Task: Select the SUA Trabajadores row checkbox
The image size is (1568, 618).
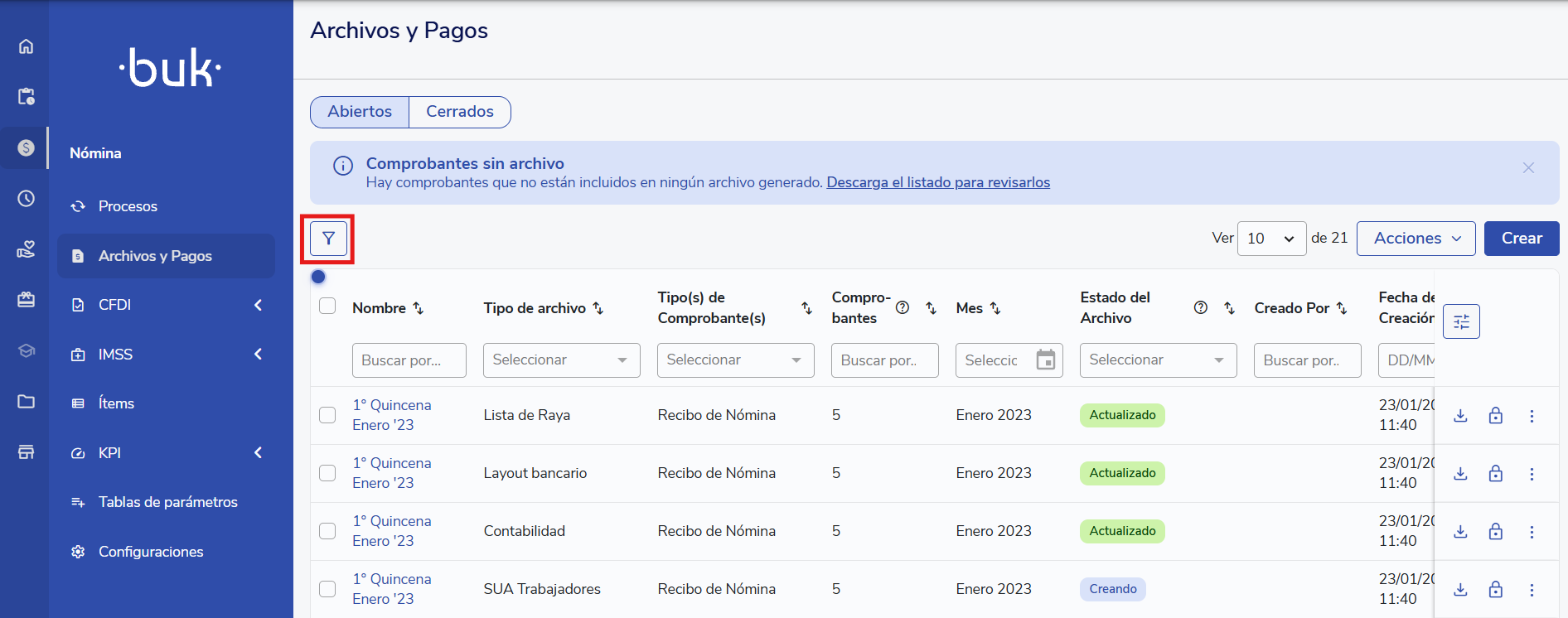Action: pos(327,589)
